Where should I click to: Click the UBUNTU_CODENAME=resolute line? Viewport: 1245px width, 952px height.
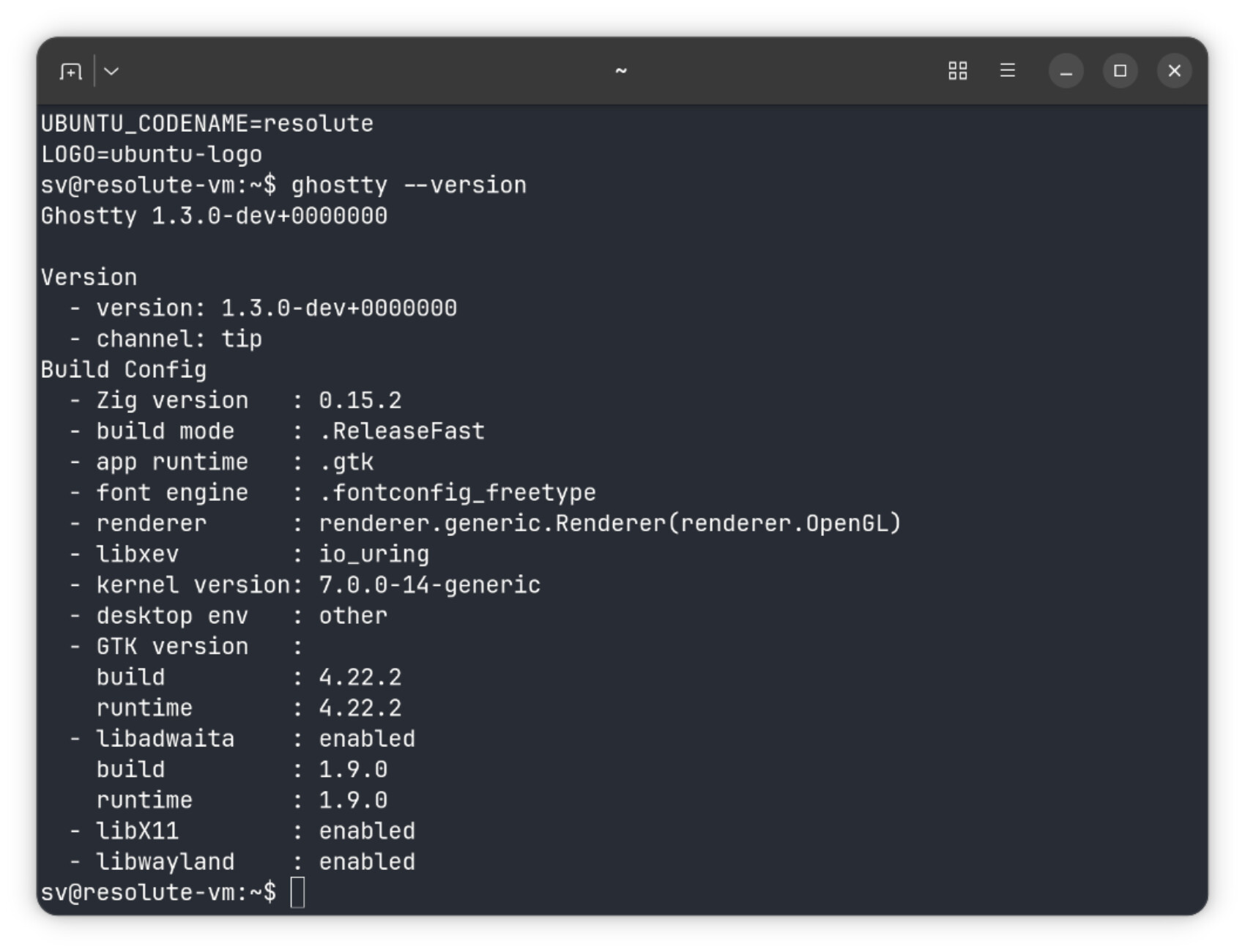tap(207, 124)
